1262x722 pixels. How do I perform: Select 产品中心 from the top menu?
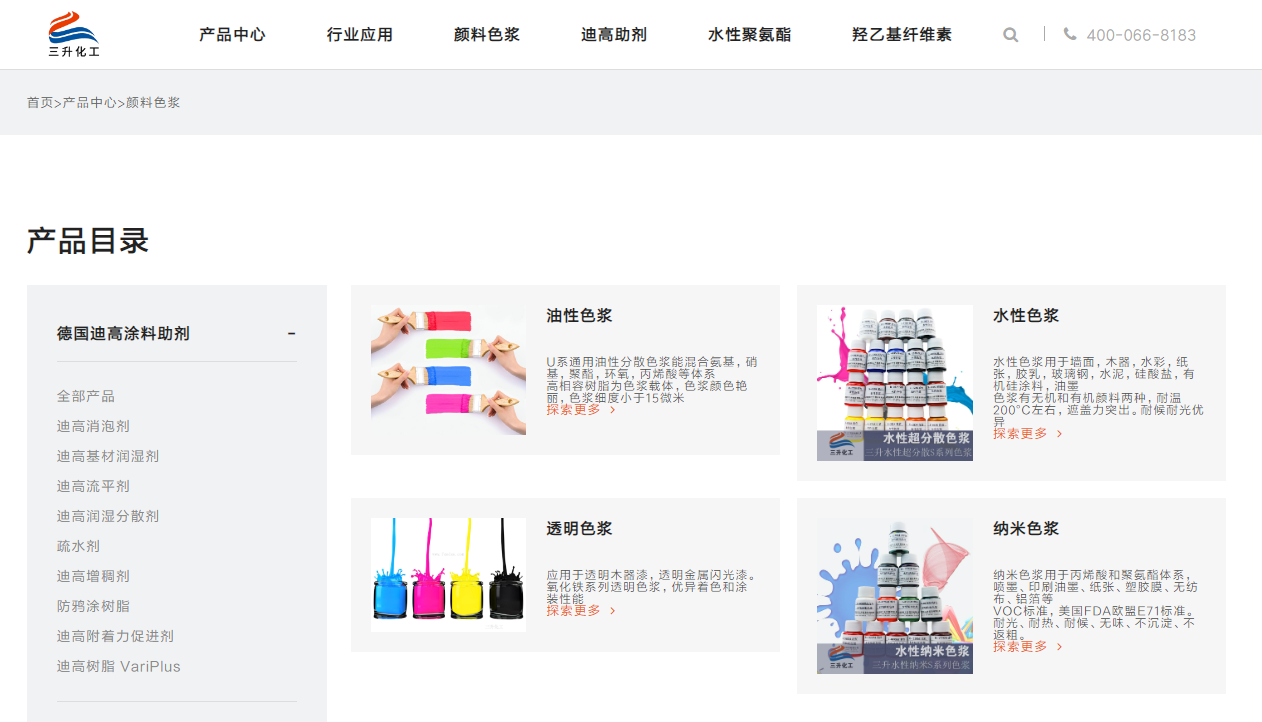pyautogui.click(x=232, y=33)
